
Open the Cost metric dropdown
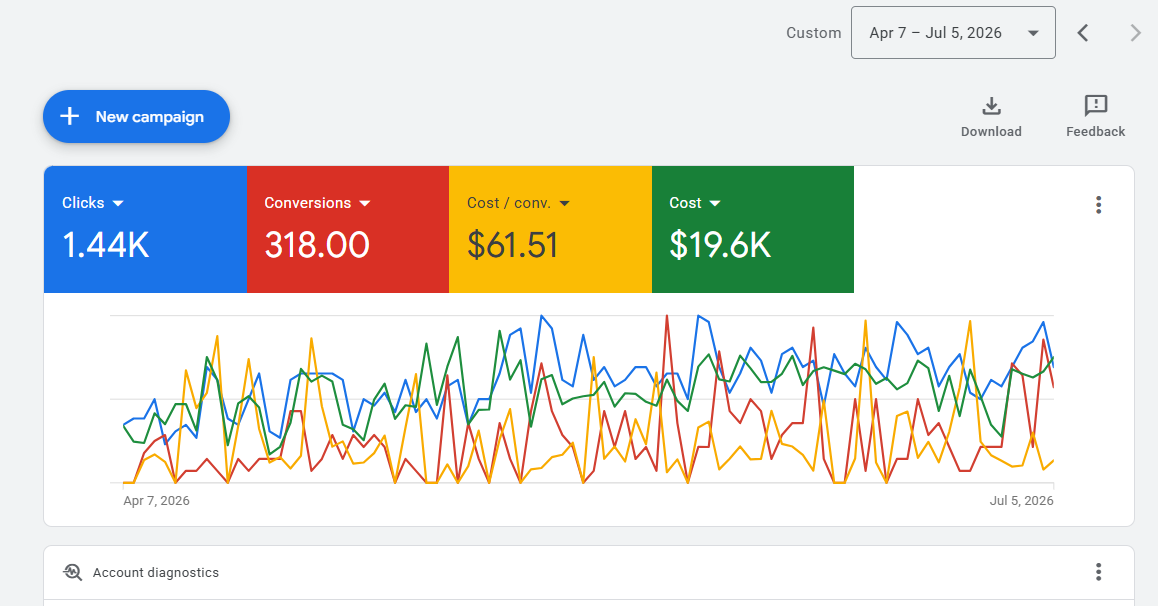click(x=695, y=203)
